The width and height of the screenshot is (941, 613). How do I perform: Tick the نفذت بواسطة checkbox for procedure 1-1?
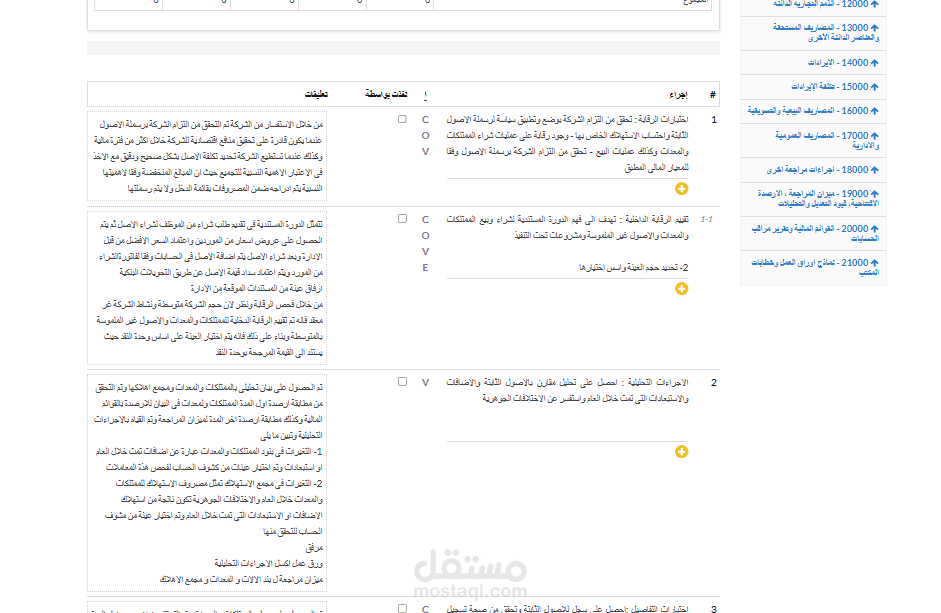402,219
